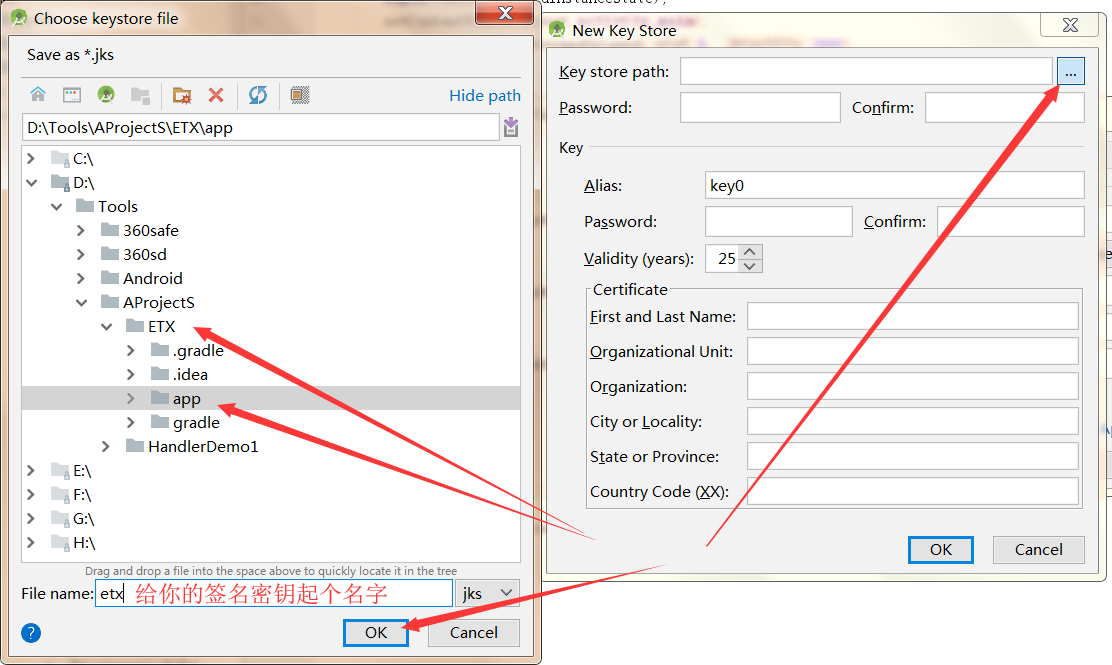Viewport: 1112px width, 665px height.
Task: Click the Key Confirm password field
Action: (x=1011, y=222)
